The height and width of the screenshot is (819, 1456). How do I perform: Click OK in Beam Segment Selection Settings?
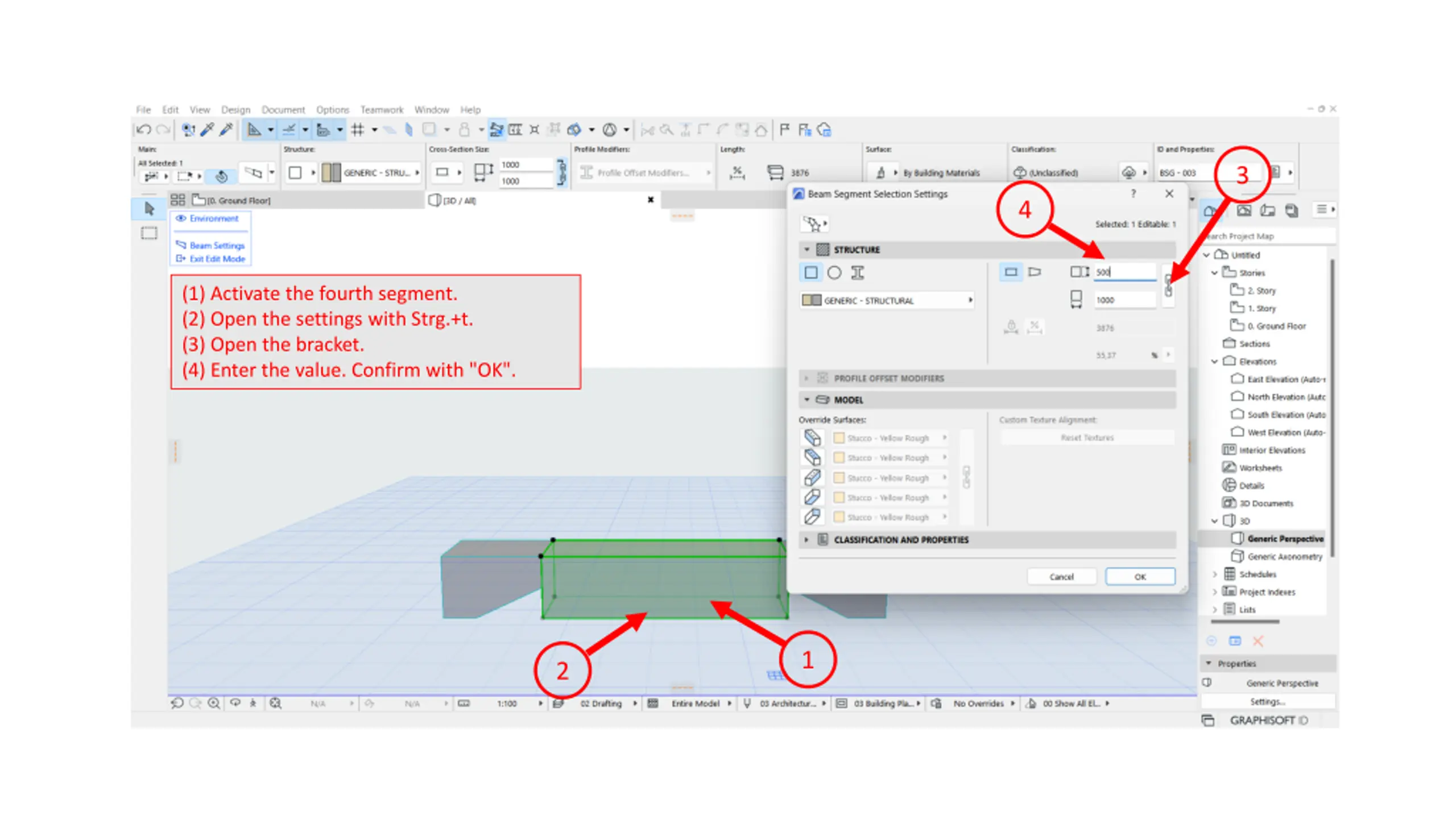click(1140, 577)
